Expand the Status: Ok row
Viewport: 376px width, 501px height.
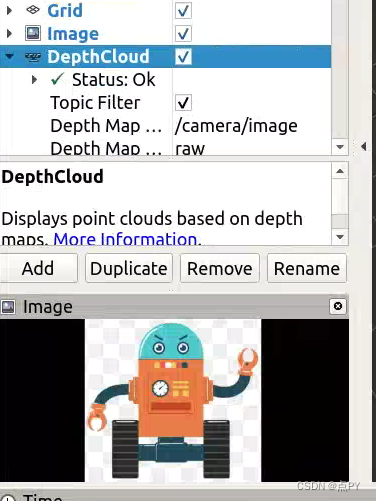[34, 80]
